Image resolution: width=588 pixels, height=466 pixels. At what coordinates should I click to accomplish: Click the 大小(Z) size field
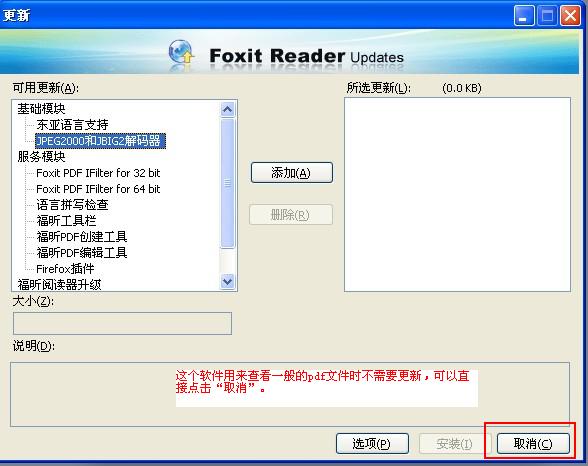[122, 323]
